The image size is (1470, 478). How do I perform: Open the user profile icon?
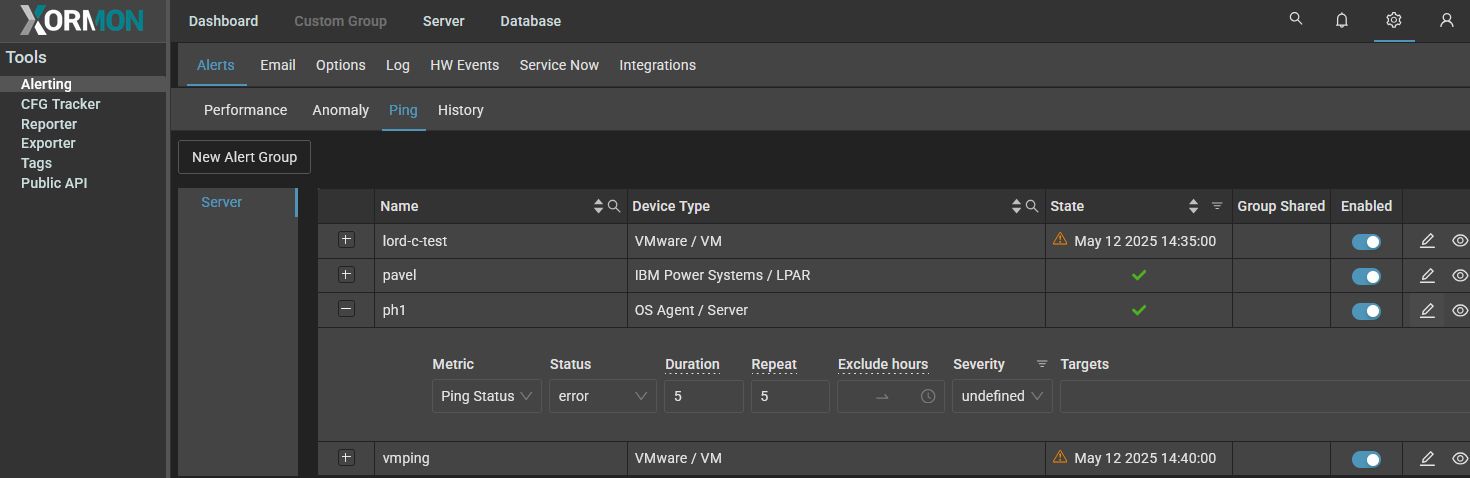(1446, 20)
